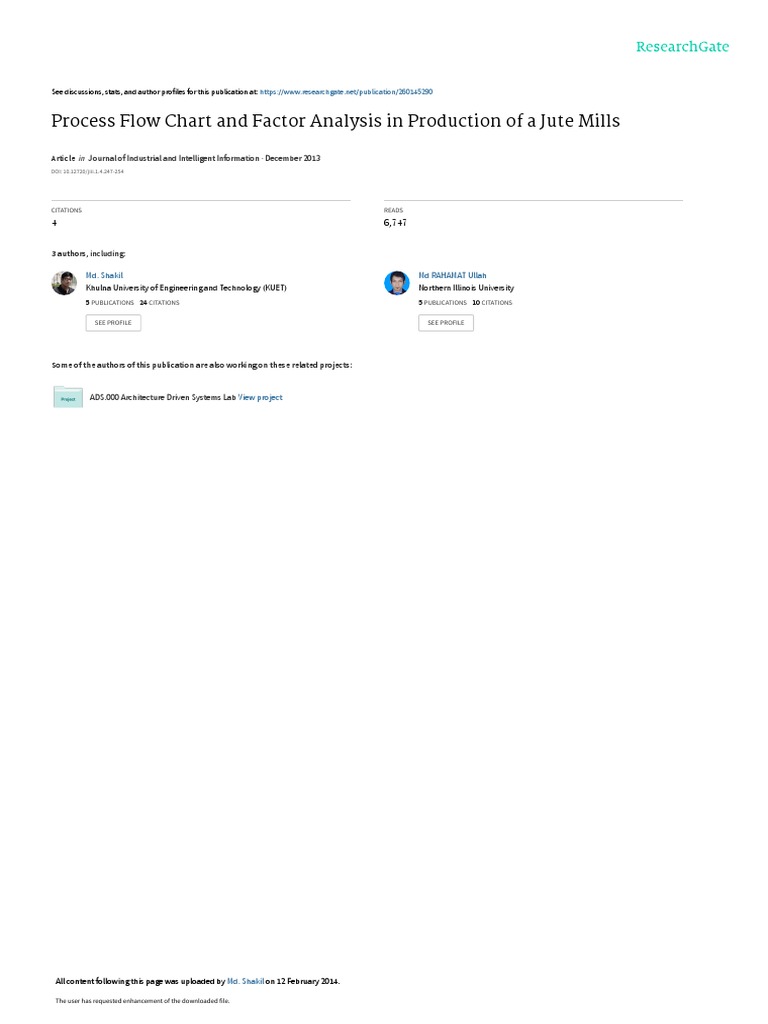Screen dimensions: 768x1024
Task: Click Khulna University of Engineering and Technology affiliation
Action: click(x=186, y=288)
